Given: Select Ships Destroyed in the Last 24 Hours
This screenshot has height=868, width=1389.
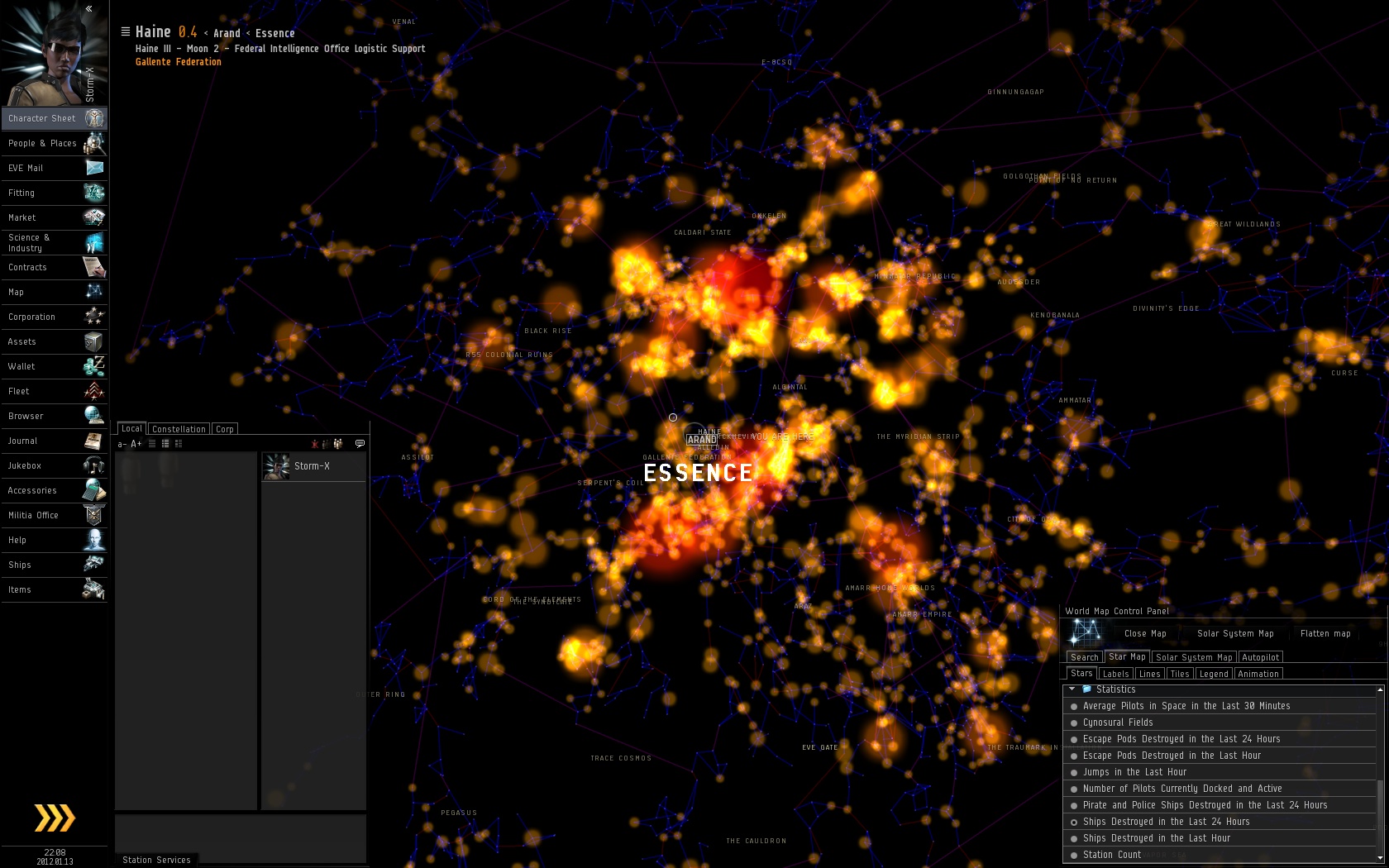Looking at the screenshot, I should point(1220,822).
